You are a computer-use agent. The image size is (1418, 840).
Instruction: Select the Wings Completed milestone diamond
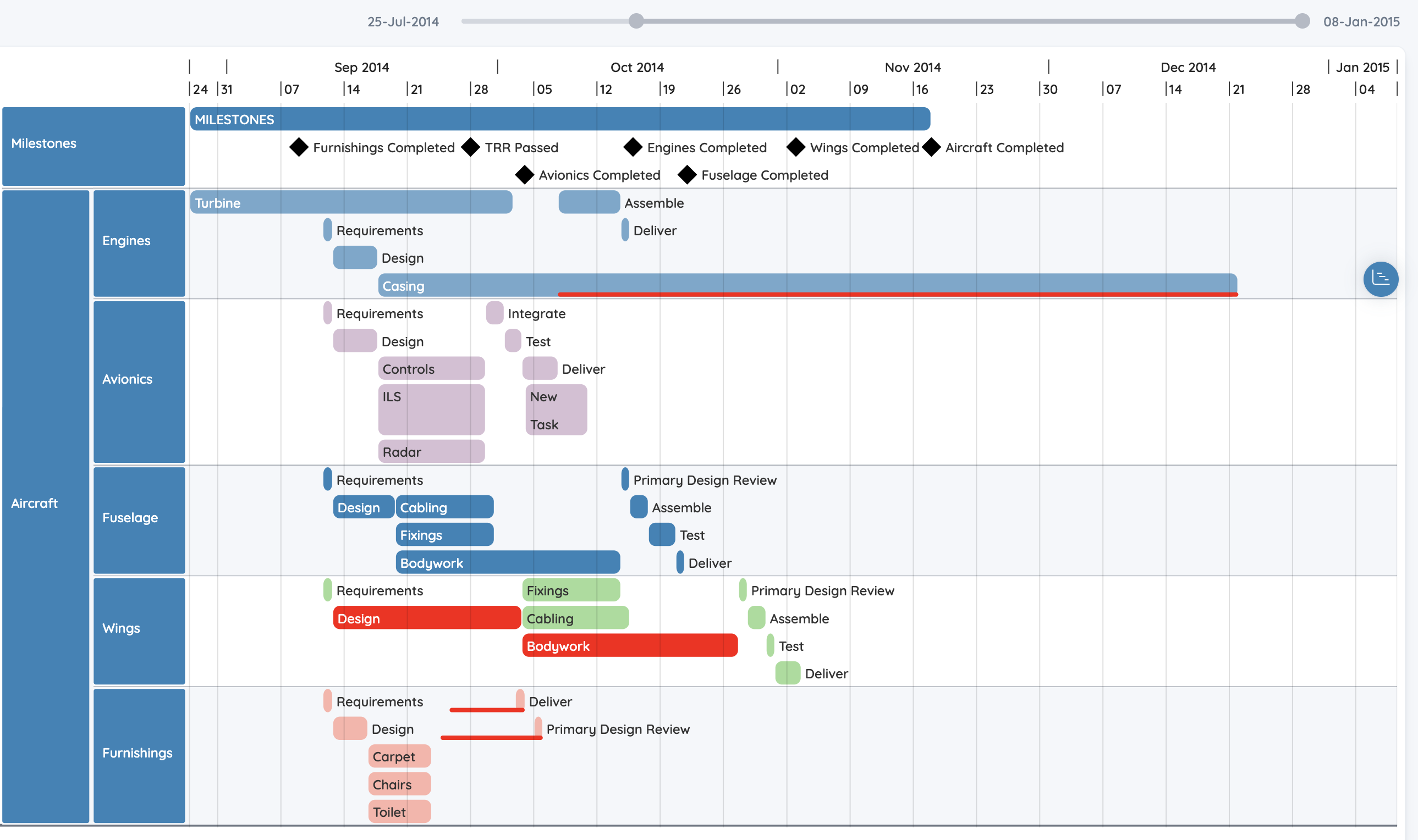[x=796, y=147]
